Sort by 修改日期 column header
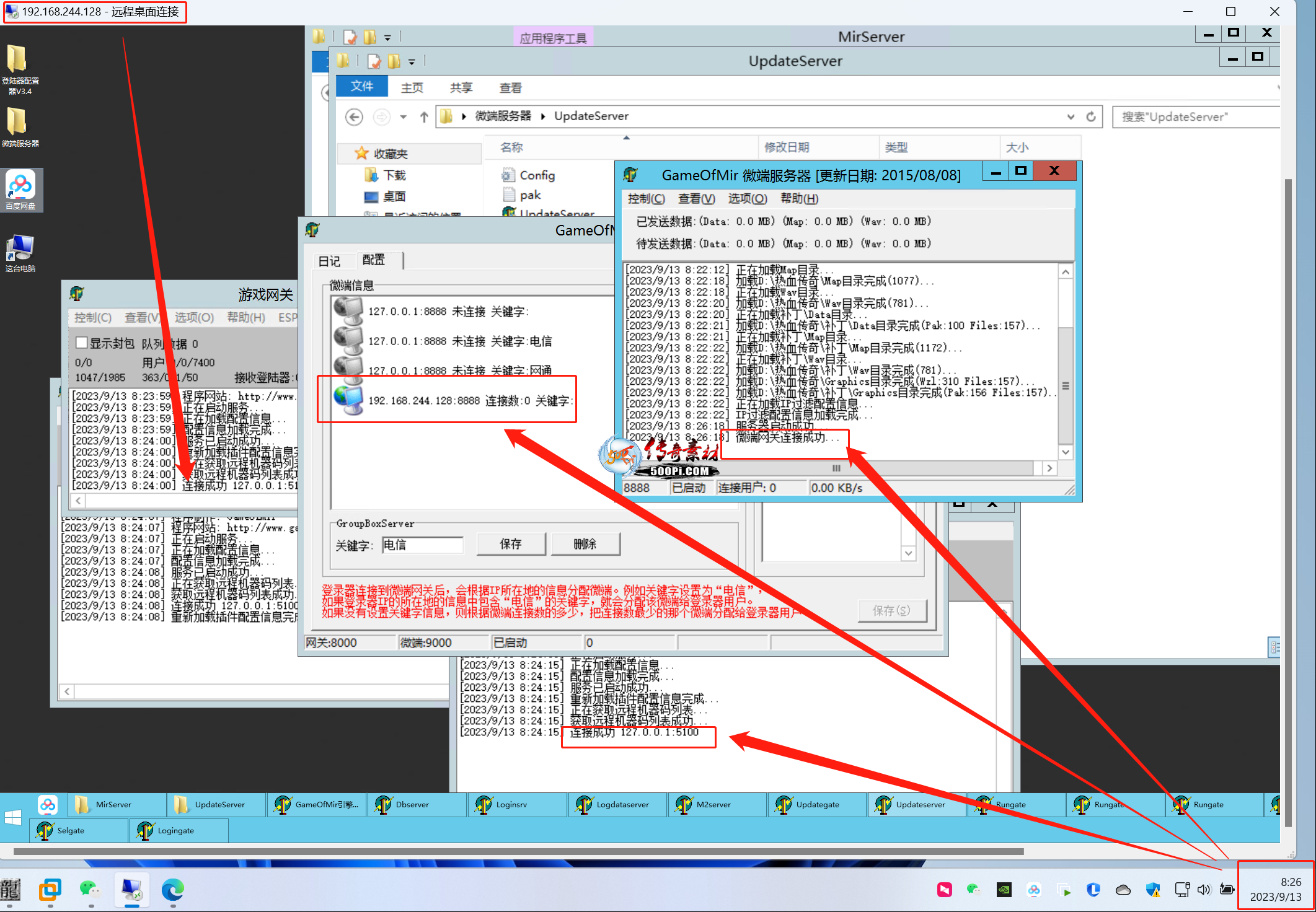The width and height of the screenshot is (1316, 912). [x=818, y=147]
